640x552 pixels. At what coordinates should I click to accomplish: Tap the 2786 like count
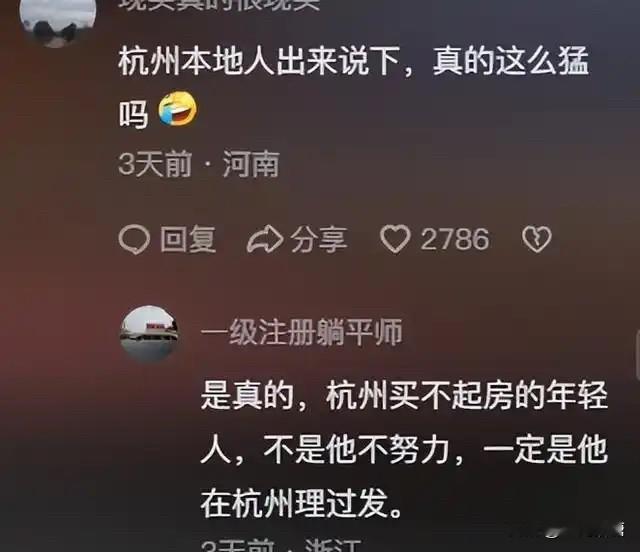pos(455,239)
